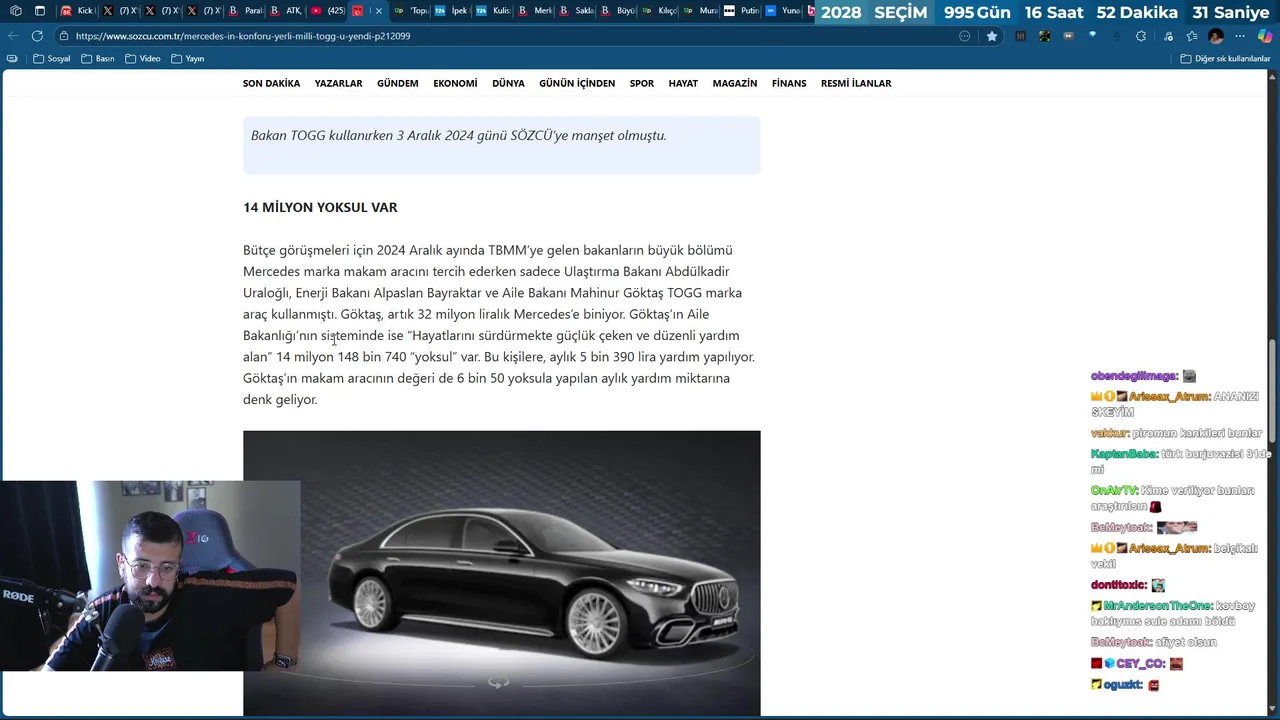Viewport: 1280px width, 720px height.
Task: Open the Video bookmarks folder
Action: coord(142,59)
